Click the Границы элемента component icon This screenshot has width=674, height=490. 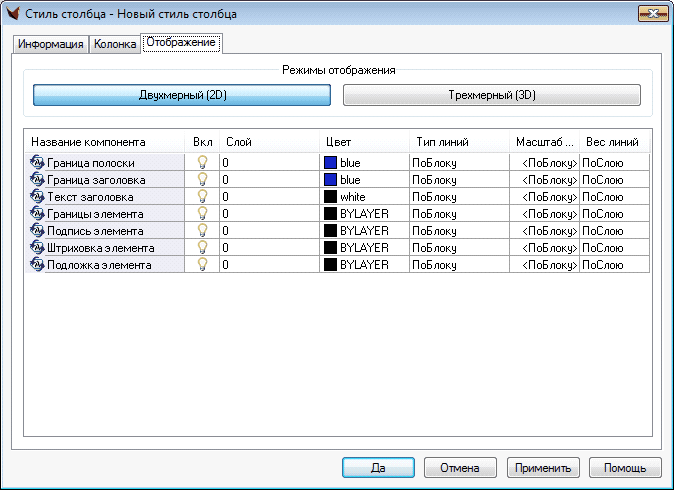[x=38, y=213]
